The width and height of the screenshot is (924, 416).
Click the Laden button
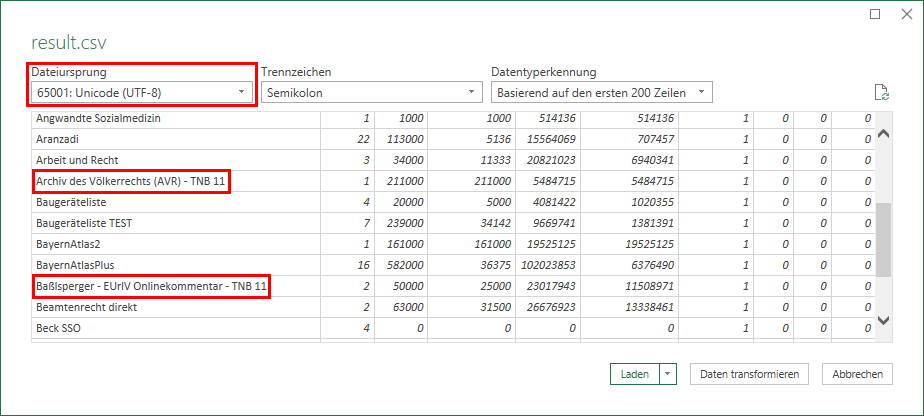coord(635,374)
